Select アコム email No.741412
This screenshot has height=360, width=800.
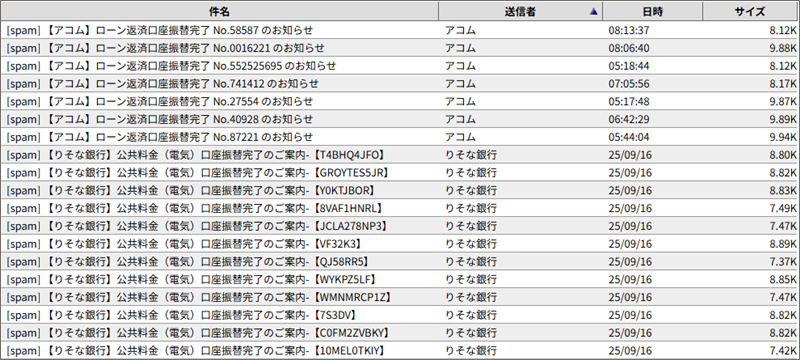(x=400, y=84)
